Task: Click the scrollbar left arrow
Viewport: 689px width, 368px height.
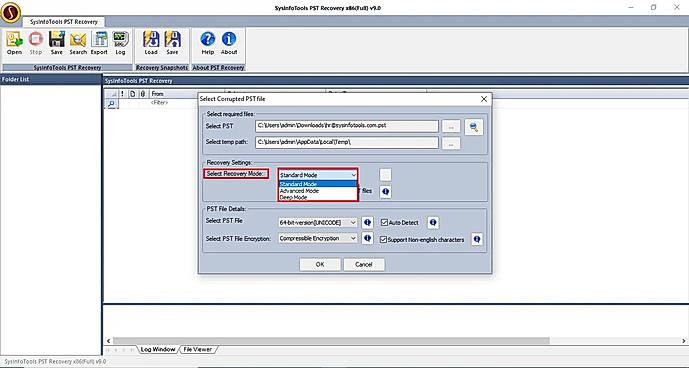Action: tap(108, 341)
